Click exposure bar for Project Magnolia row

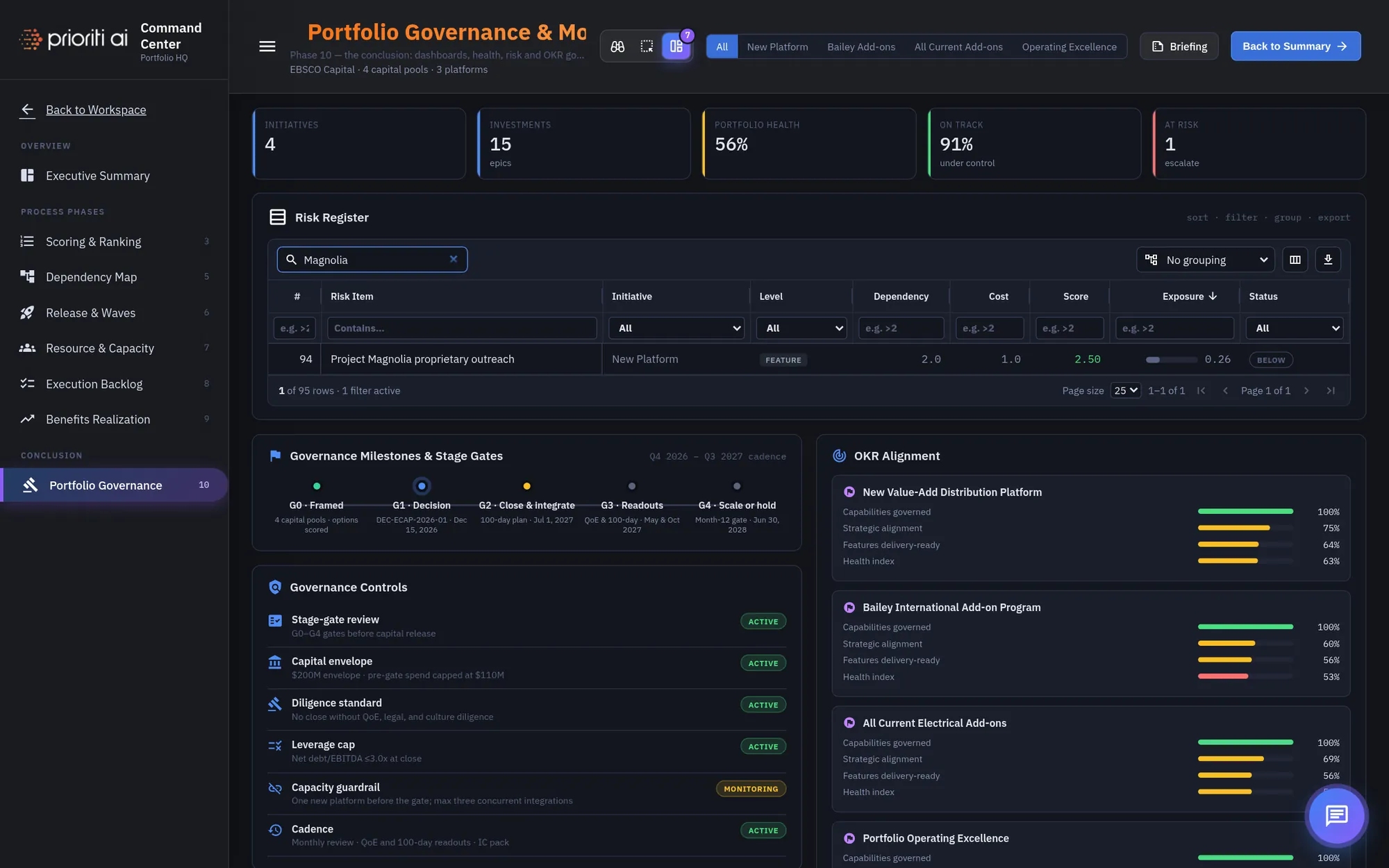1172,360
